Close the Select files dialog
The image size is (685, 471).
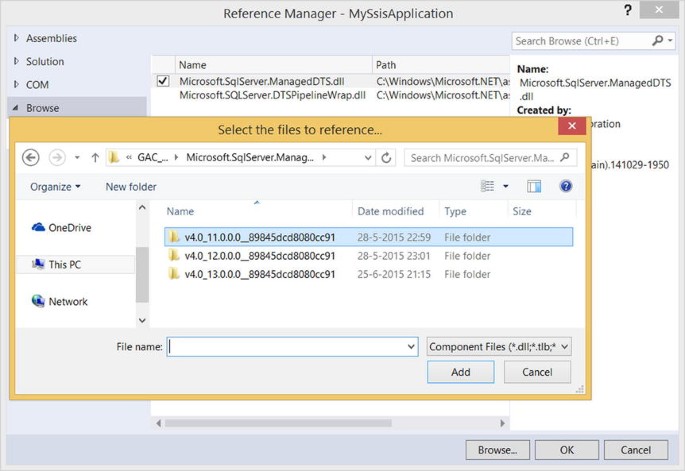572,126
